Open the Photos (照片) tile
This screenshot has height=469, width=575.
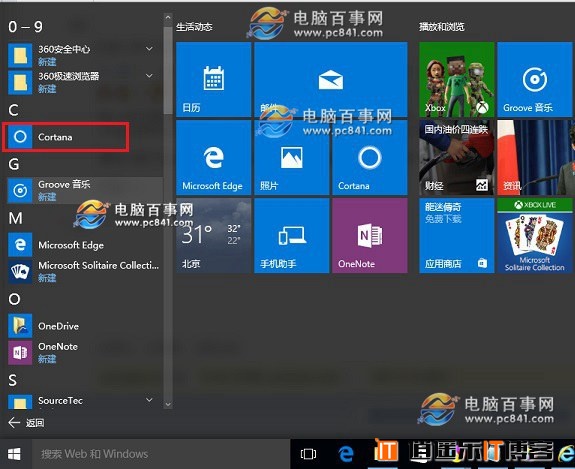(292, 158)
